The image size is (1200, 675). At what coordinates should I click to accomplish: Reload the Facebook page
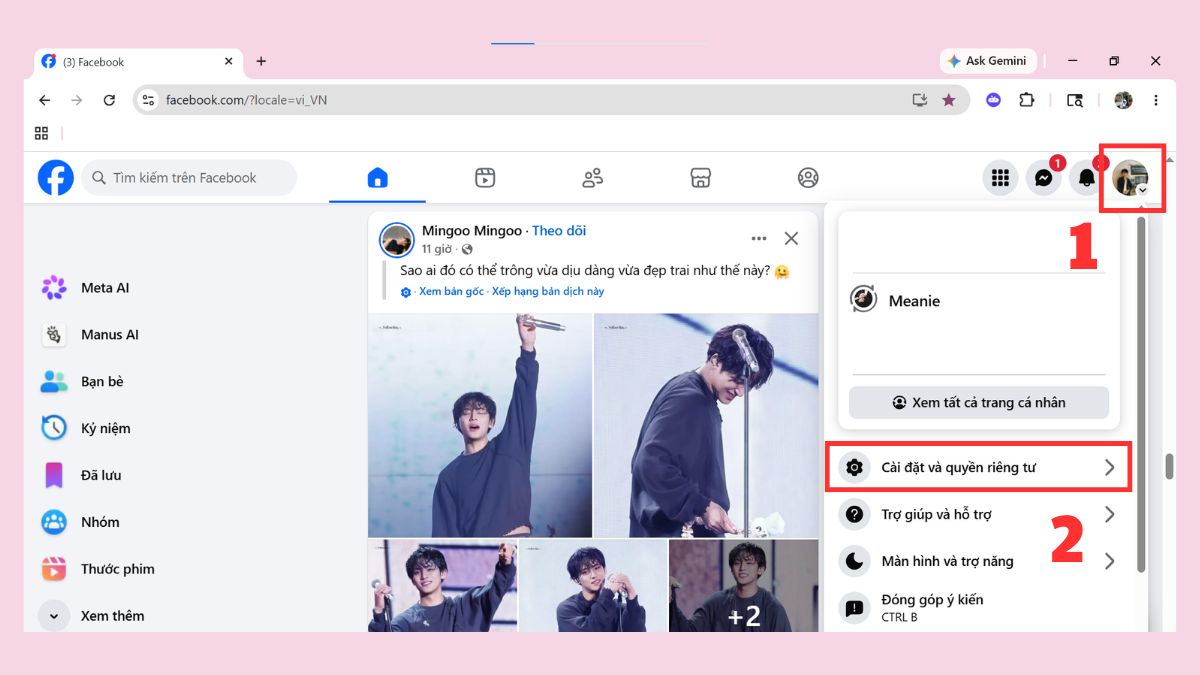coord(110,100)
